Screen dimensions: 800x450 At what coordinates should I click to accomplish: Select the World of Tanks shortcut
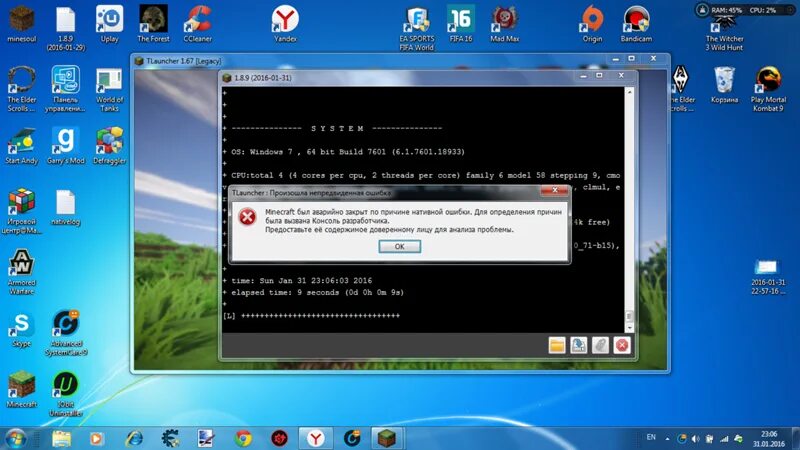[x=109, y=89]
